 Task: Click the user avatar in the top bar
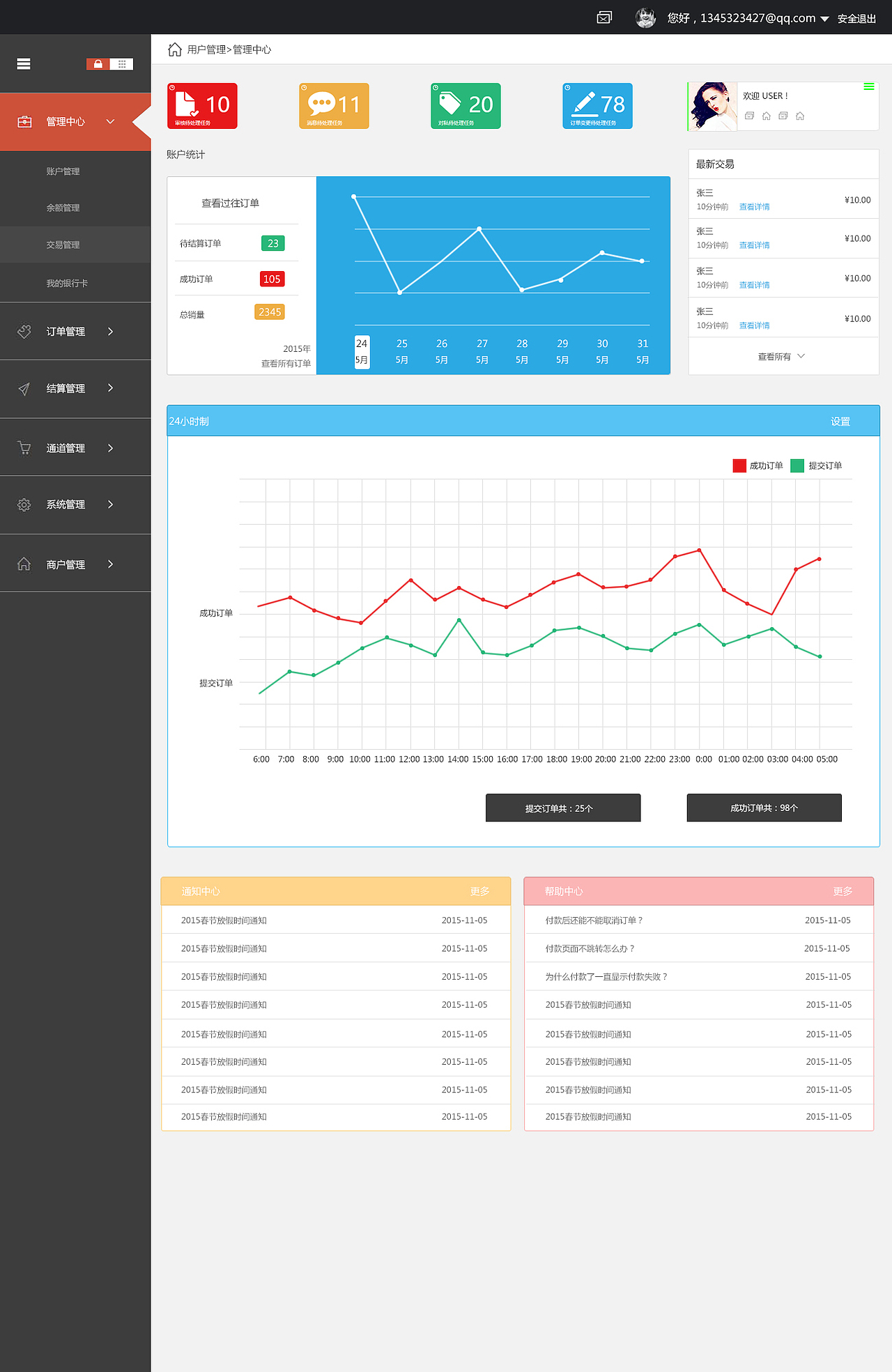coord(646,17)
